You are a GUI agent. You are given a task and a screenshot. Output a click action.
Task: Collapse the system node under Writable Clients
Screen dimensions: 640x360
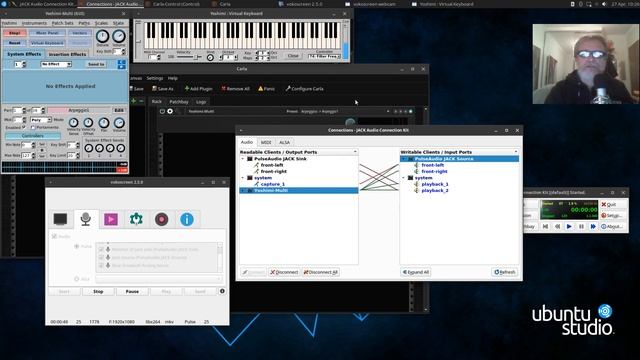click(404, 178)
